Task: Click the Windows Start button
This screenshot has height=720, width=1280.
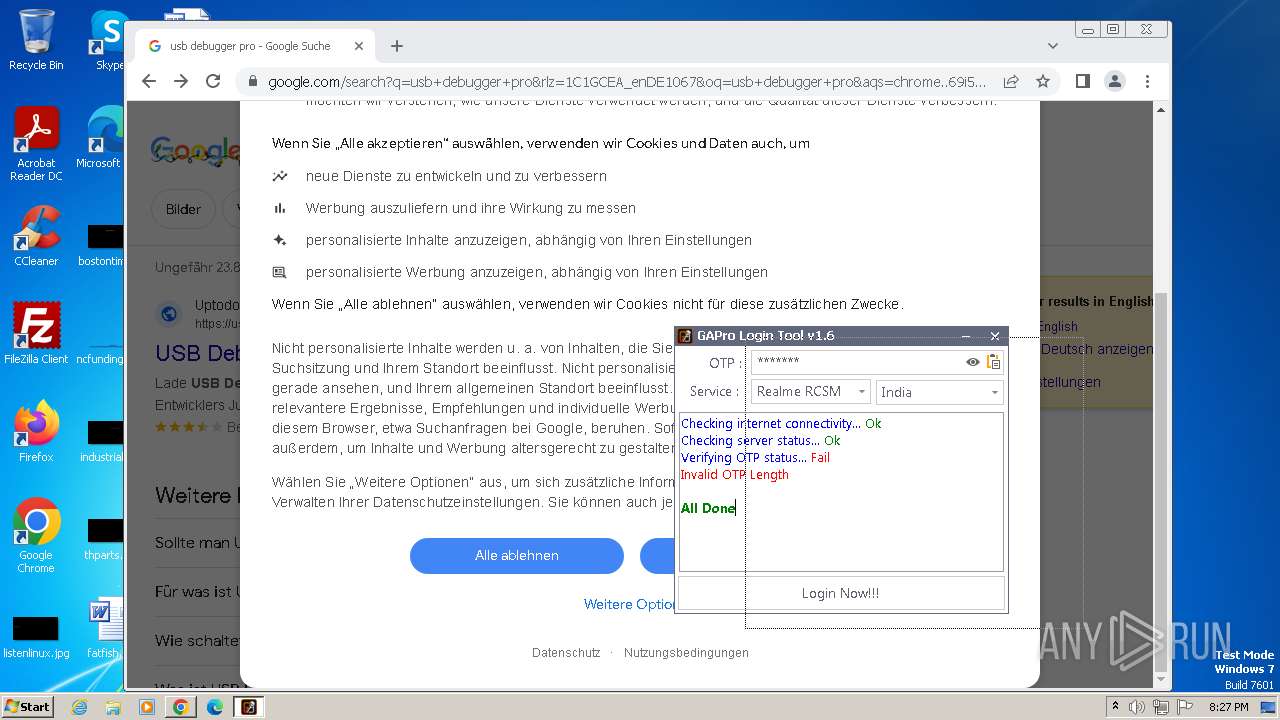Action: pos(28,706)
